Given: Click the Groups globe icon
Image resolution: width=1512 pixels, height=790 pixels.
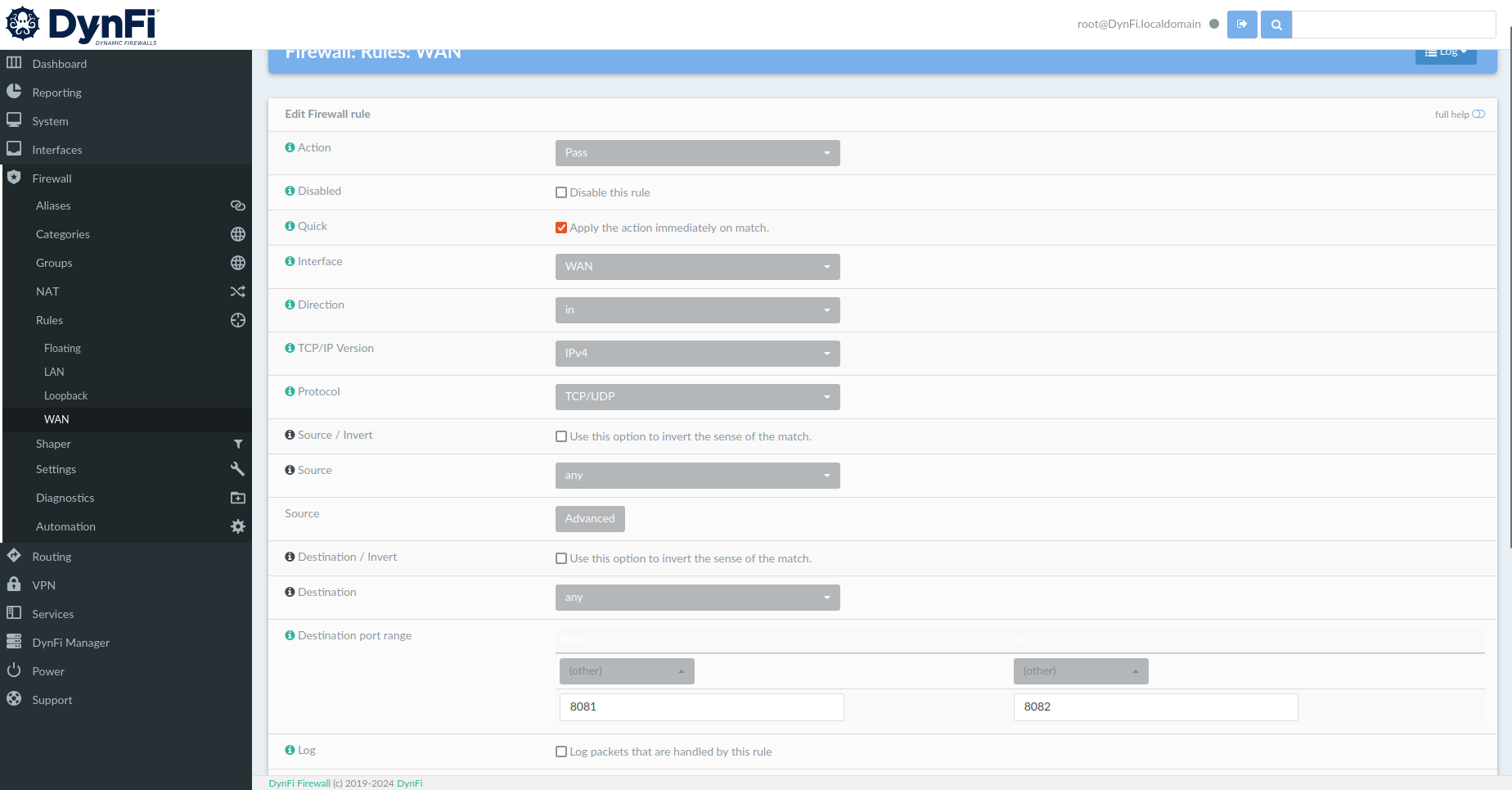Looking at the screenshot, I should pos(238,263).
